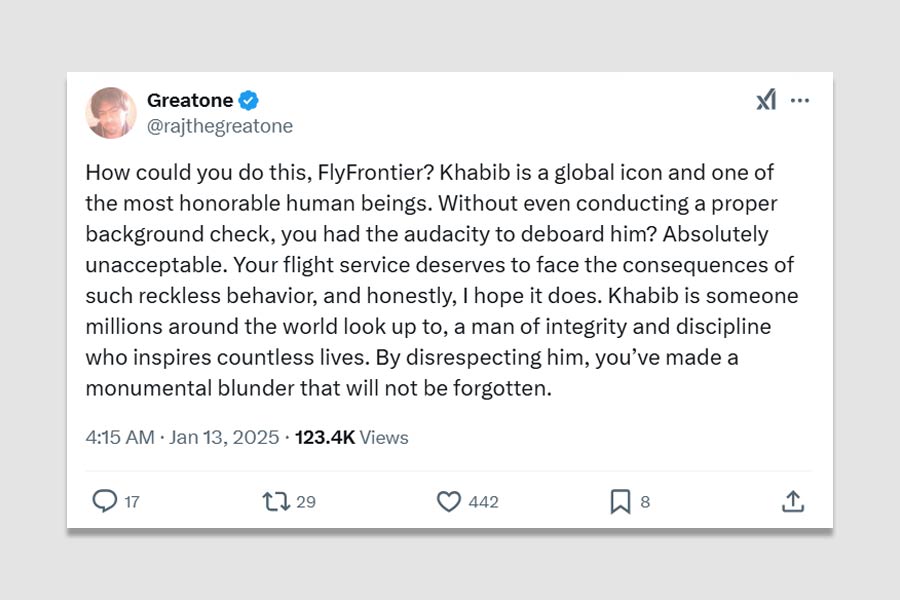The image size is (900, 600).
Task: Click the share upload icon
Action: point(793,501)
